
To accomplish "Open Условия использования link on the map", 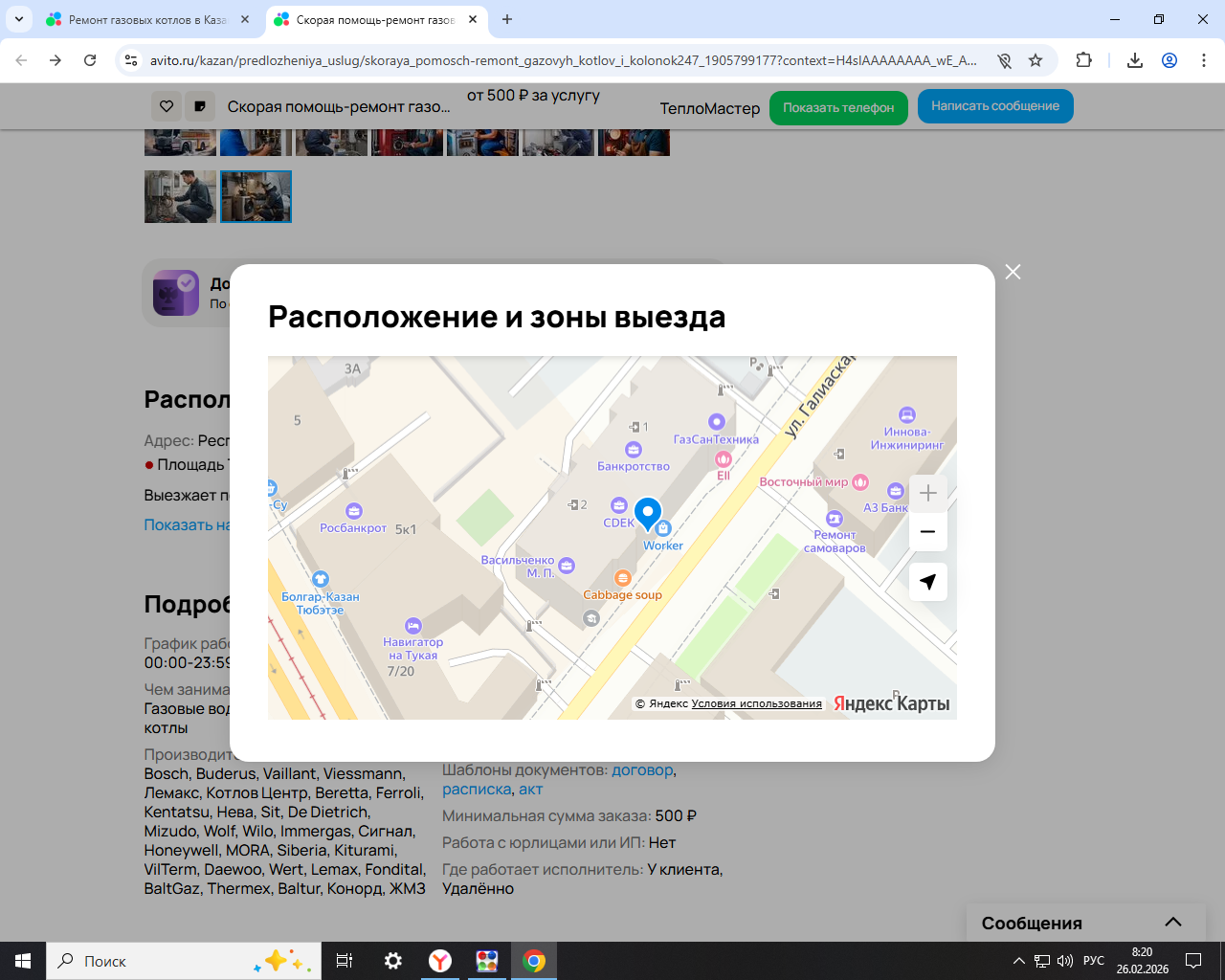I will [756, 703].
